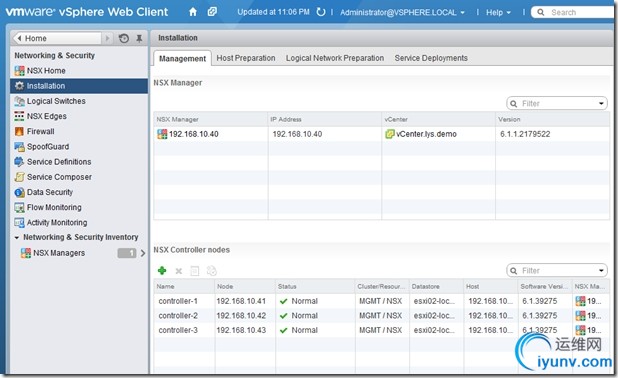Image resolution: width=618 pixels, height=378 pixels.
Task: Switch to the Host Preparation tab
Action: coord(246,58)
